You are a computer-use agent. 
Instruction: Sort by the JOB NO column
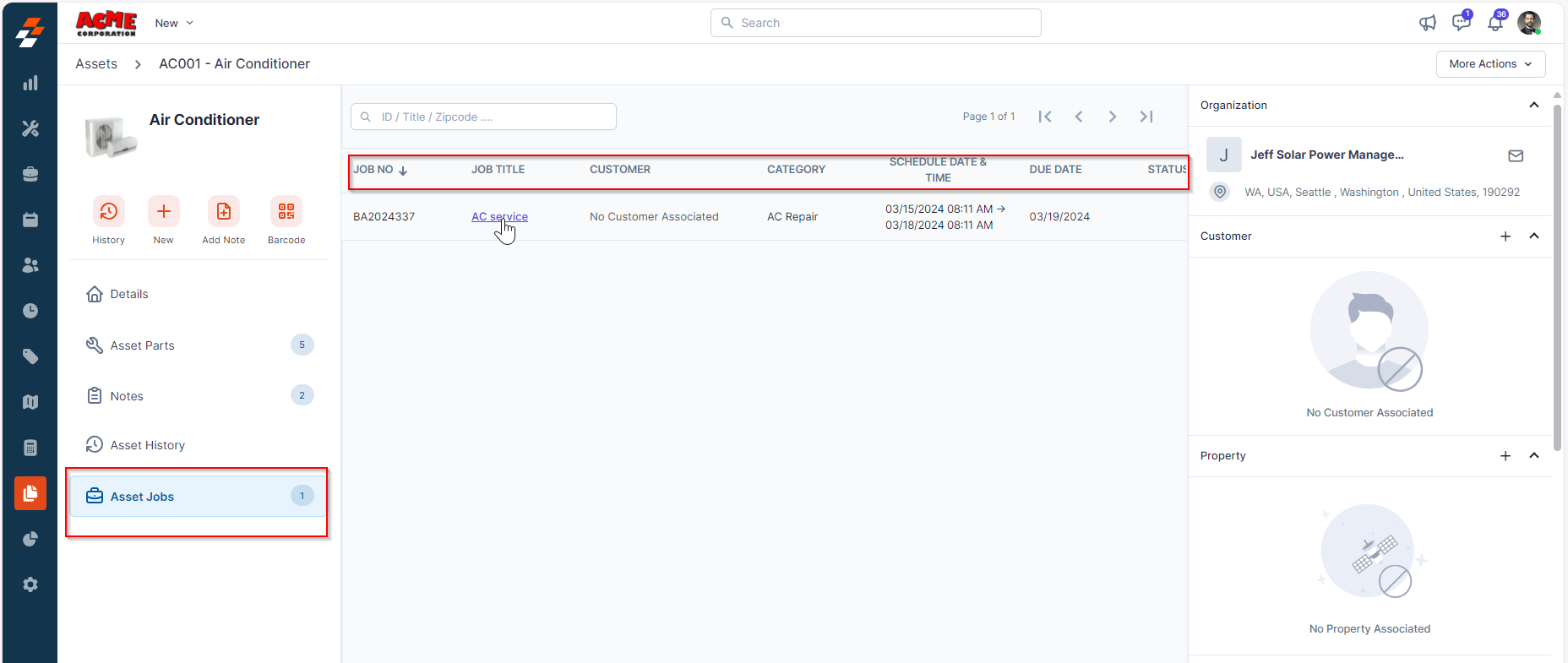tap(380, 170)
